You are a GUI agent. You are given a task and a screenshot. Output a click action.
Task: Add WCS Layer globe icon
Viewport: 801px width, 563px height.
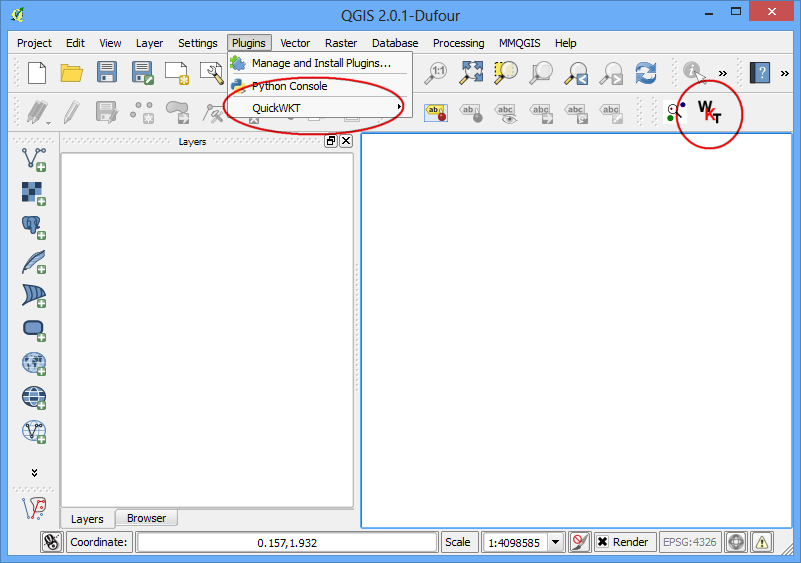34,397
